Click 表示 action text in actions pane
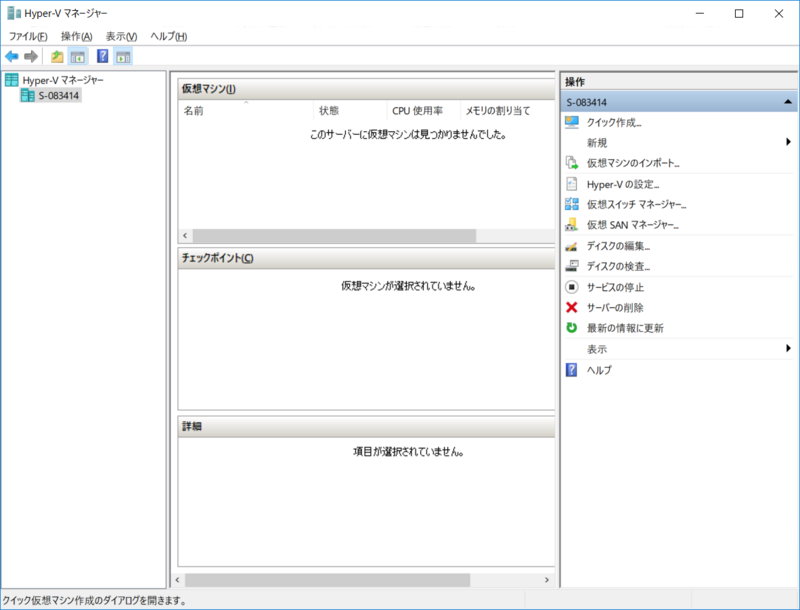The image size is (800, 610). [x=596, y=349]
